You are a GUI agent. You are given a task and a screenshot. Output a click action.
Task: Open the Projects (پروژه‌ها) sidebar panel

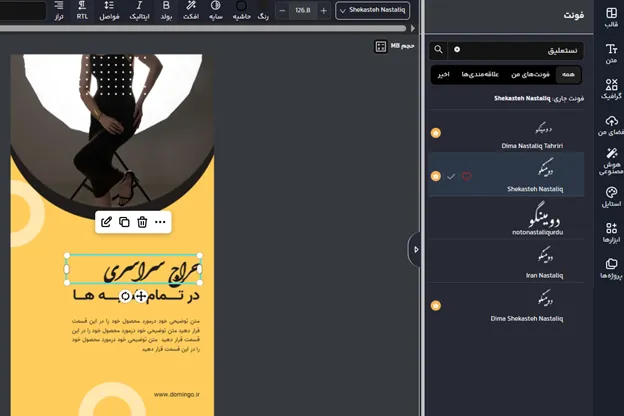coord(611,268)
